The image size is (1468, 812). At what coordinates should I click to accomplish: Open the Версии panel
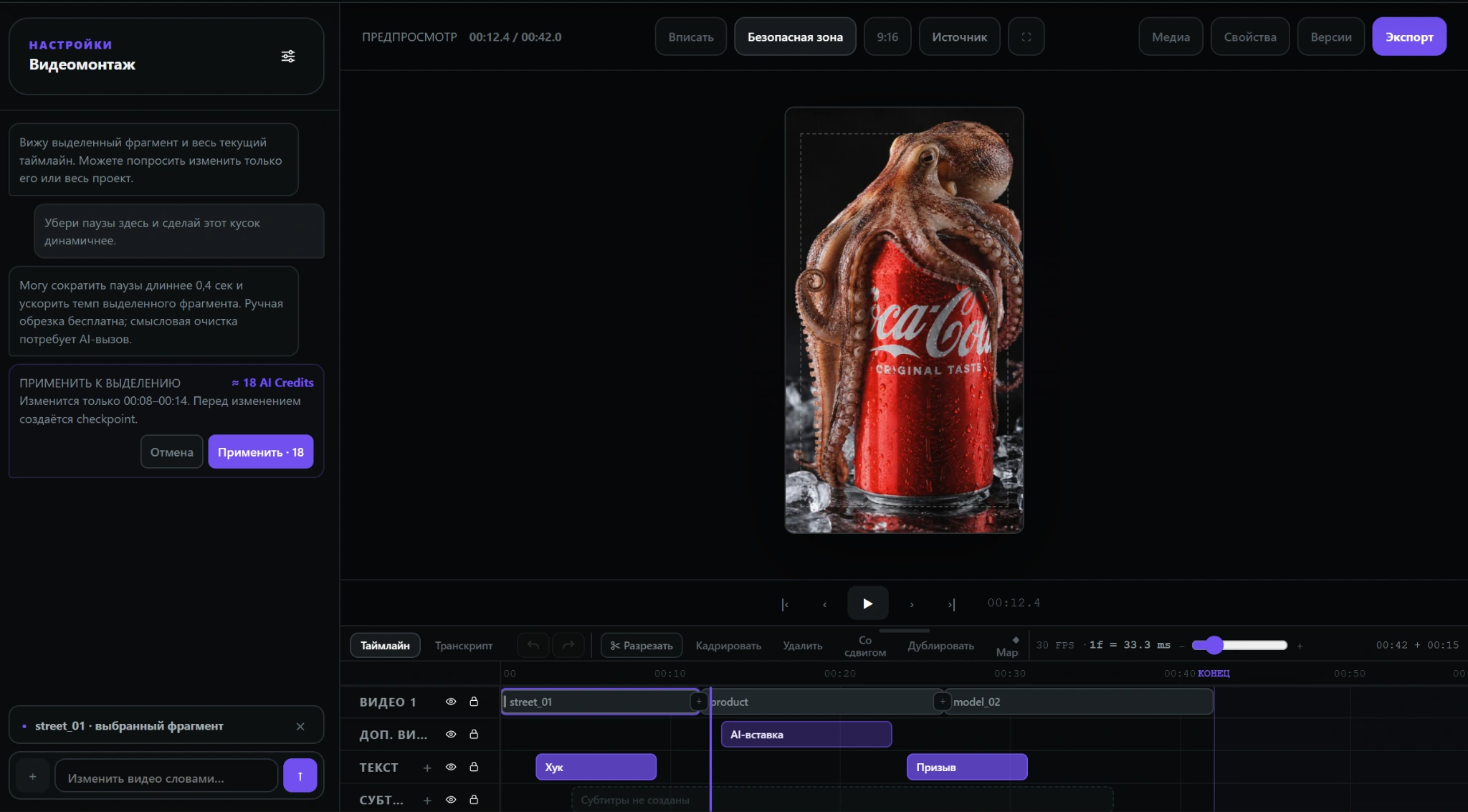pyautogui.click(x=1331, y=37)
